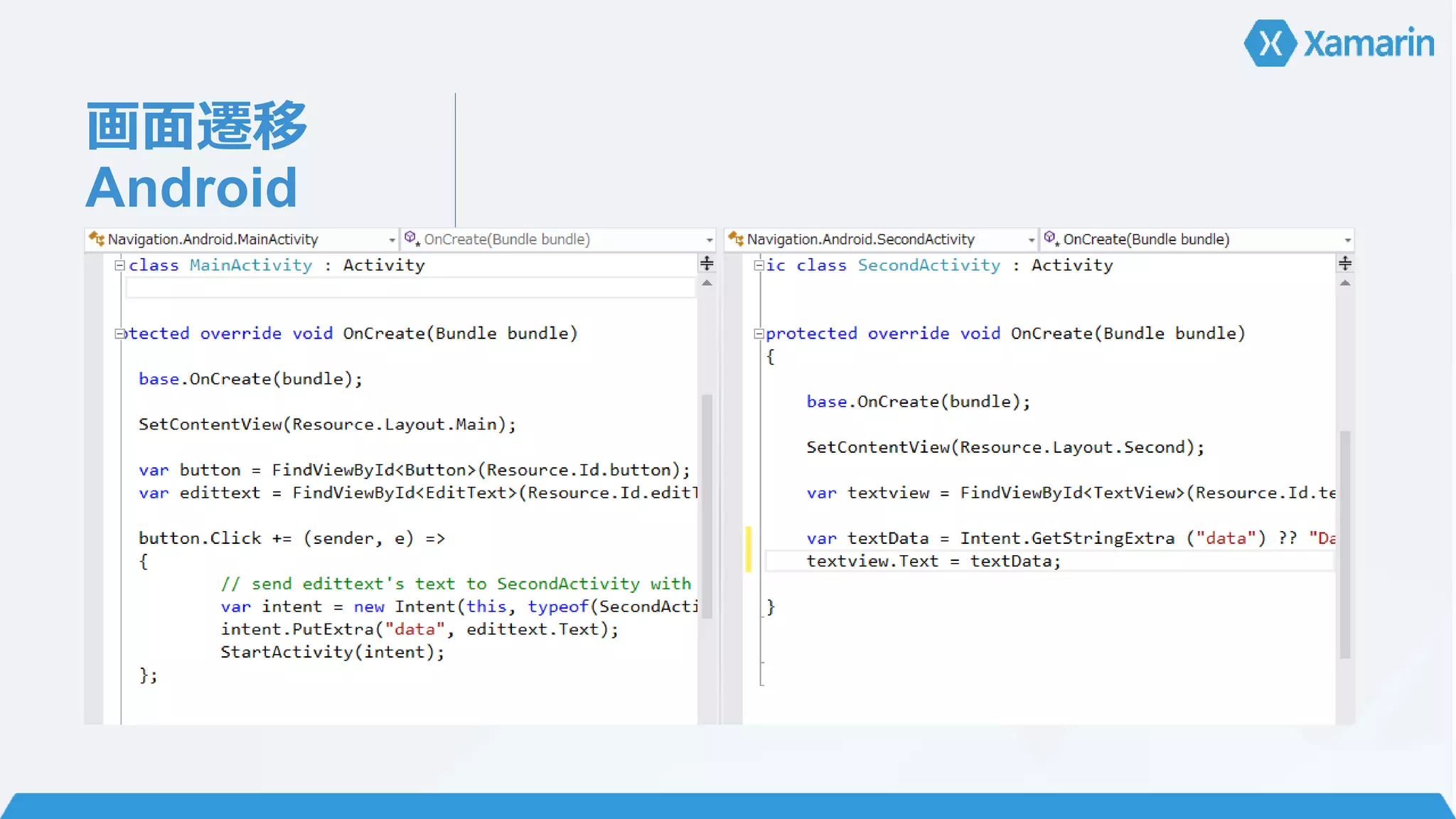Click left editor vertical scrollbar thumb
Image resolution: width=1456 pixels, height=819 pixels.
(x=707, y=505)
